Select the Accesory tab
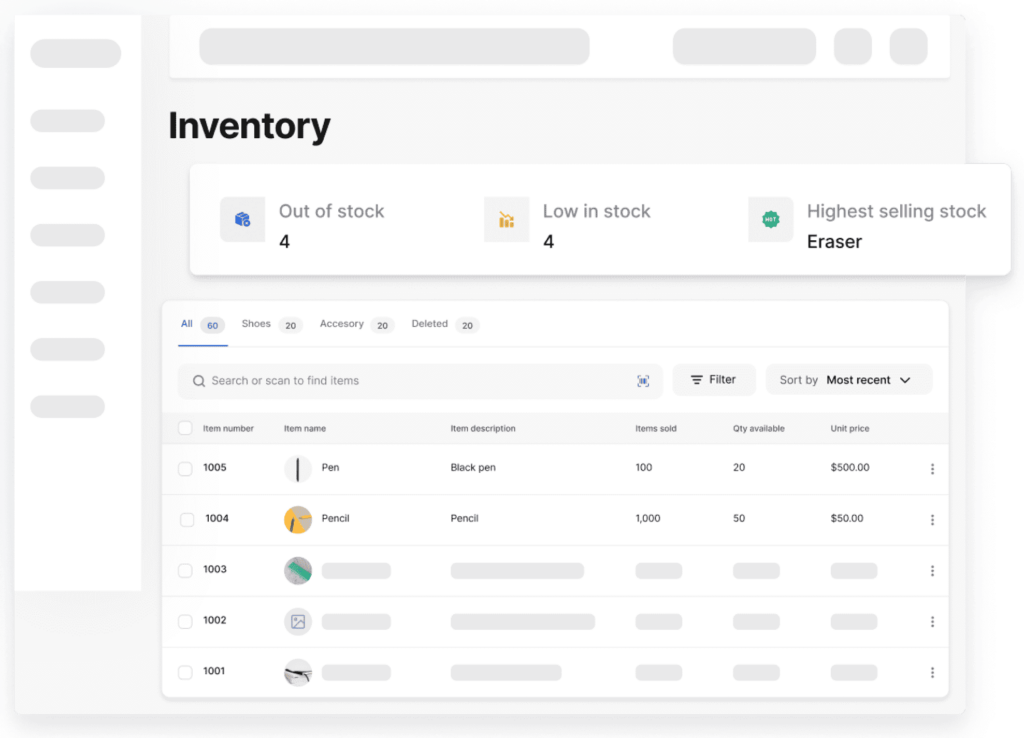The width and height of the screenshot is (1024, 738). click(342, 325)
